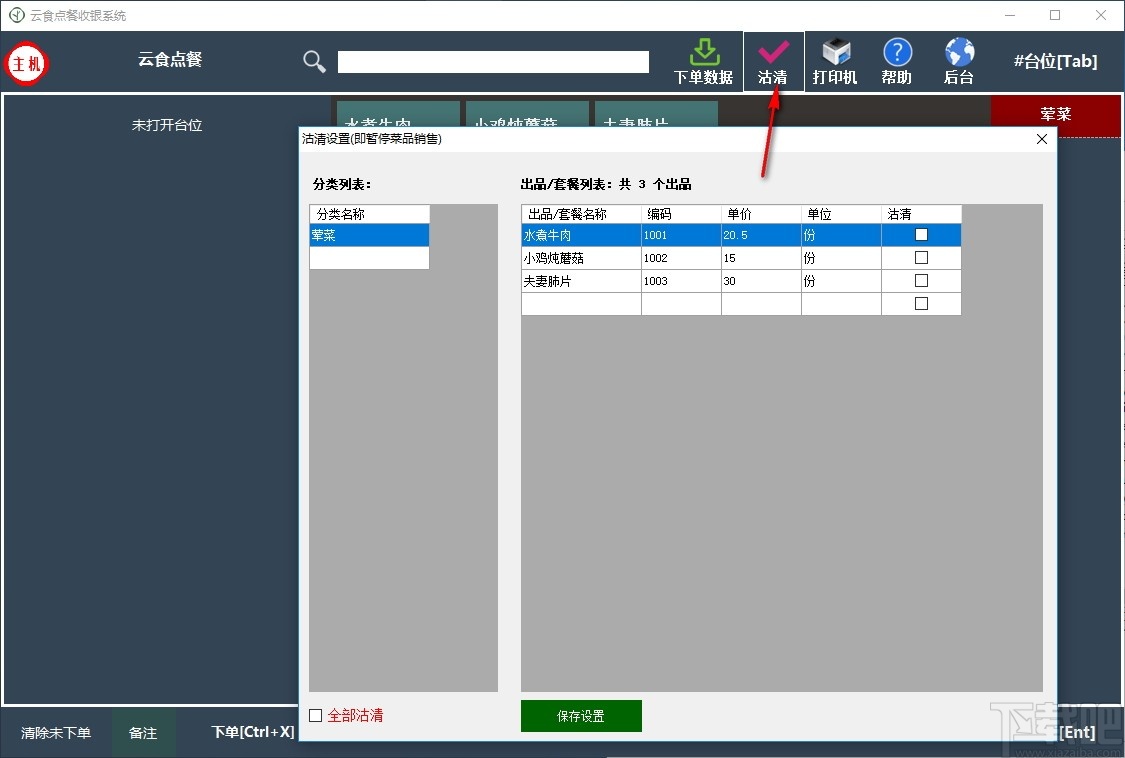Click the 编码 column header
This screenshot has height=758, width=1125.
click(681, 214)
